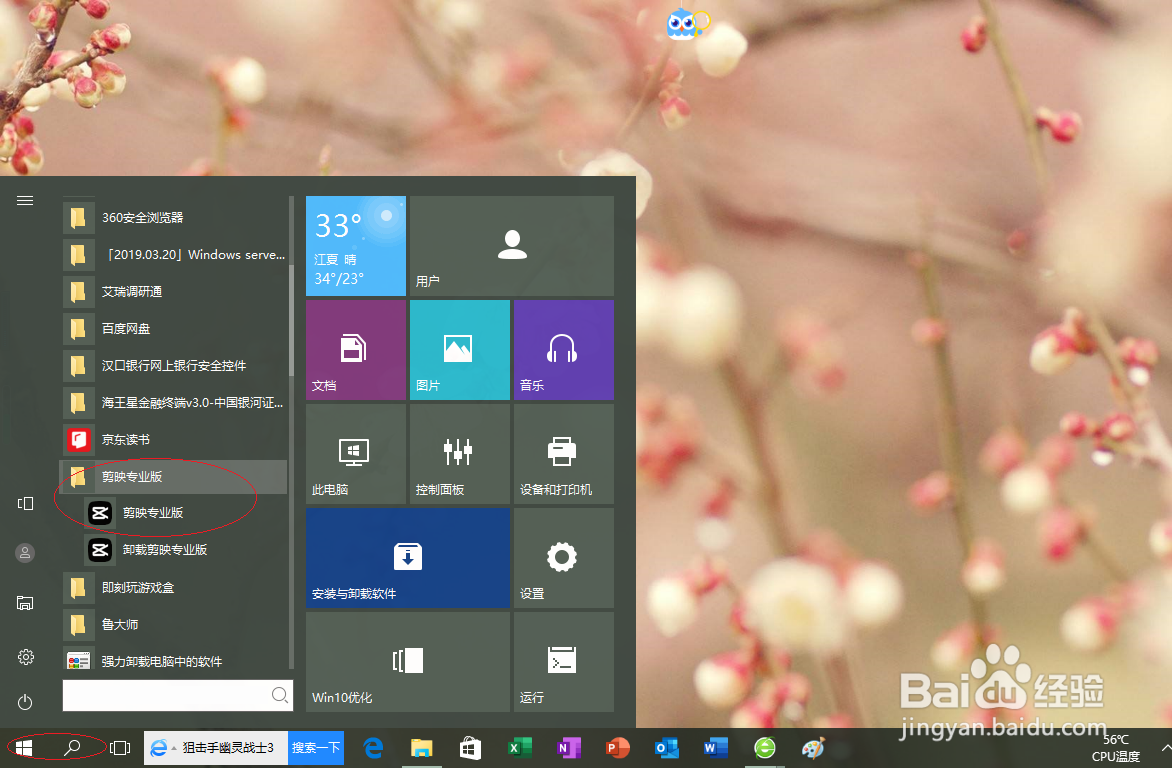The width and height of the screenshot is (1172, 768).
Task: Open Task View on the taskbar
Action: coord(120,748)
